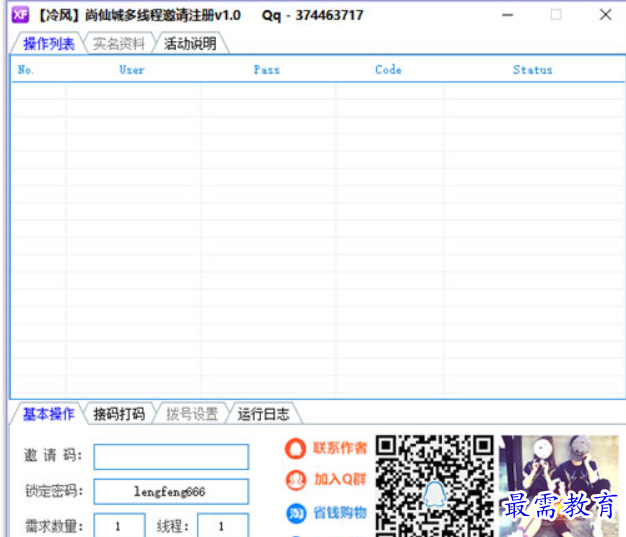Select the 基本操作 tab
This screenshot has width=626, height=537.
(x=48, y=414)
